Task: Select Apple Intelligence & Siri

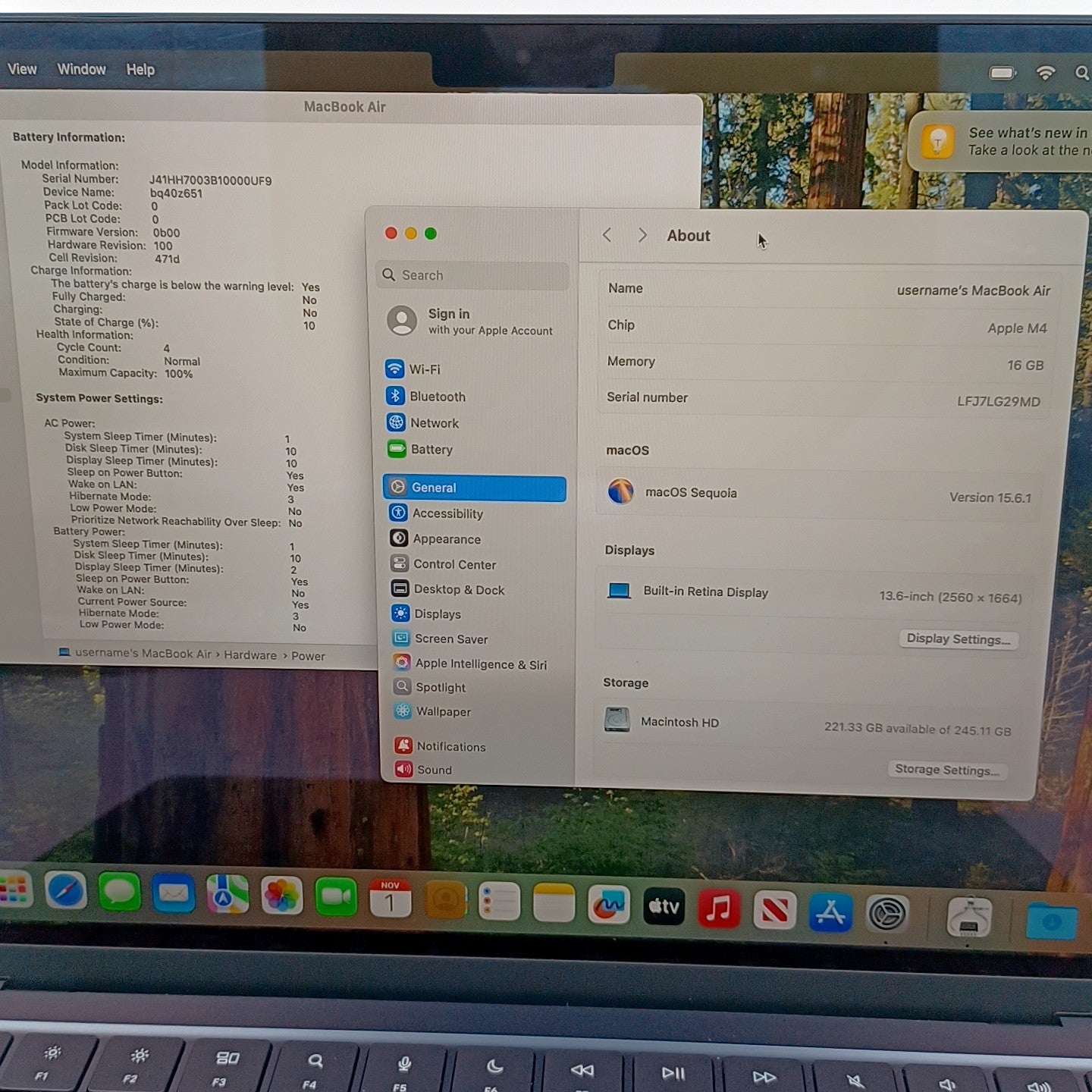Action: [x=480, y=664]
